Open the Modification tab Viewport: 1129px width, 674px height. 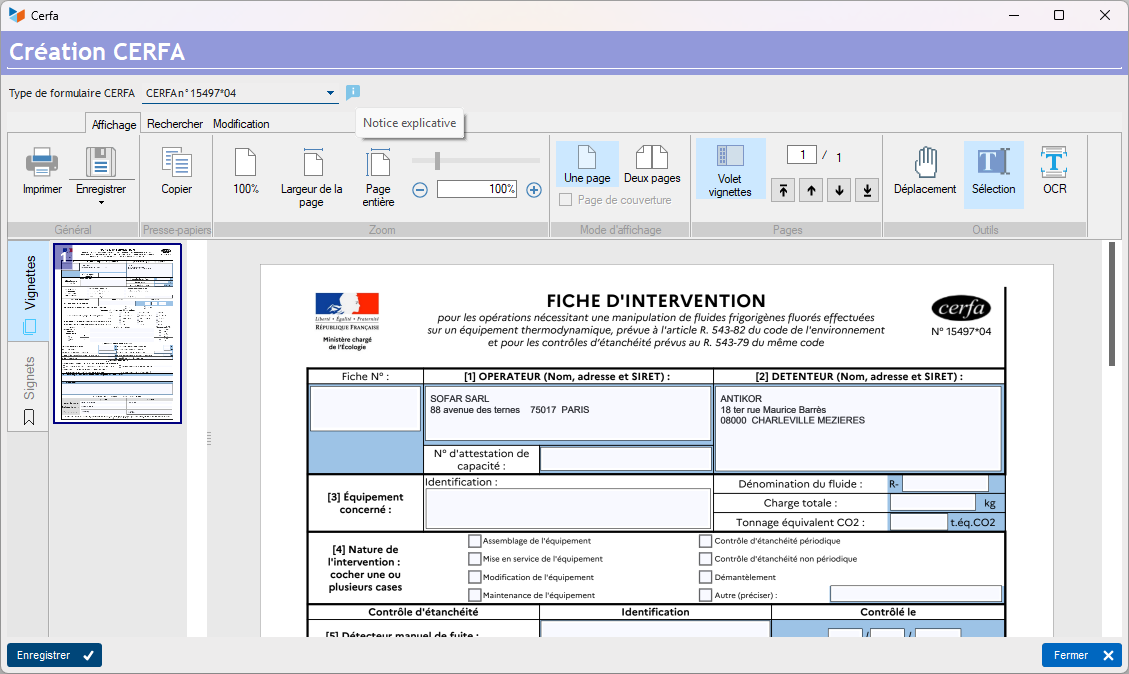pyautogui.click(x=241, y=124)
